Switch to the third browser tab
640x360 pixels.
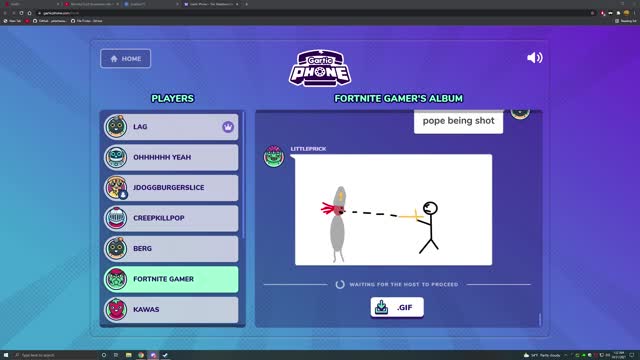click(150, 4)
